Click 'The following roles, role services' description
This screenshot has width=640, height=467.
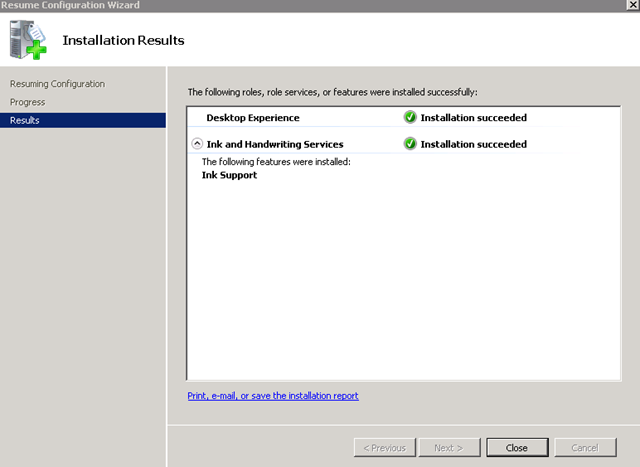[x=332, y=92]
